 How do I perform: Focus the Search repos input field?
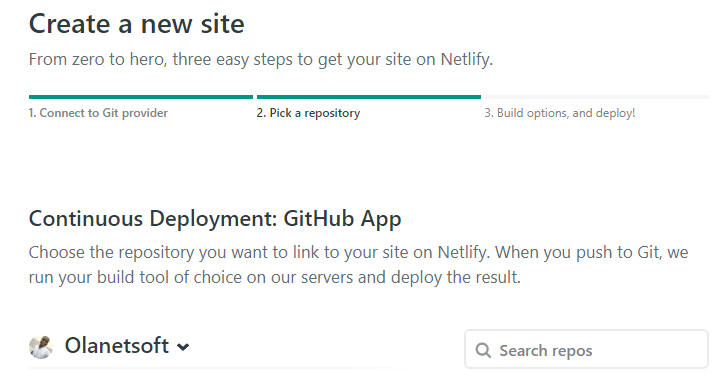(586, 349)
